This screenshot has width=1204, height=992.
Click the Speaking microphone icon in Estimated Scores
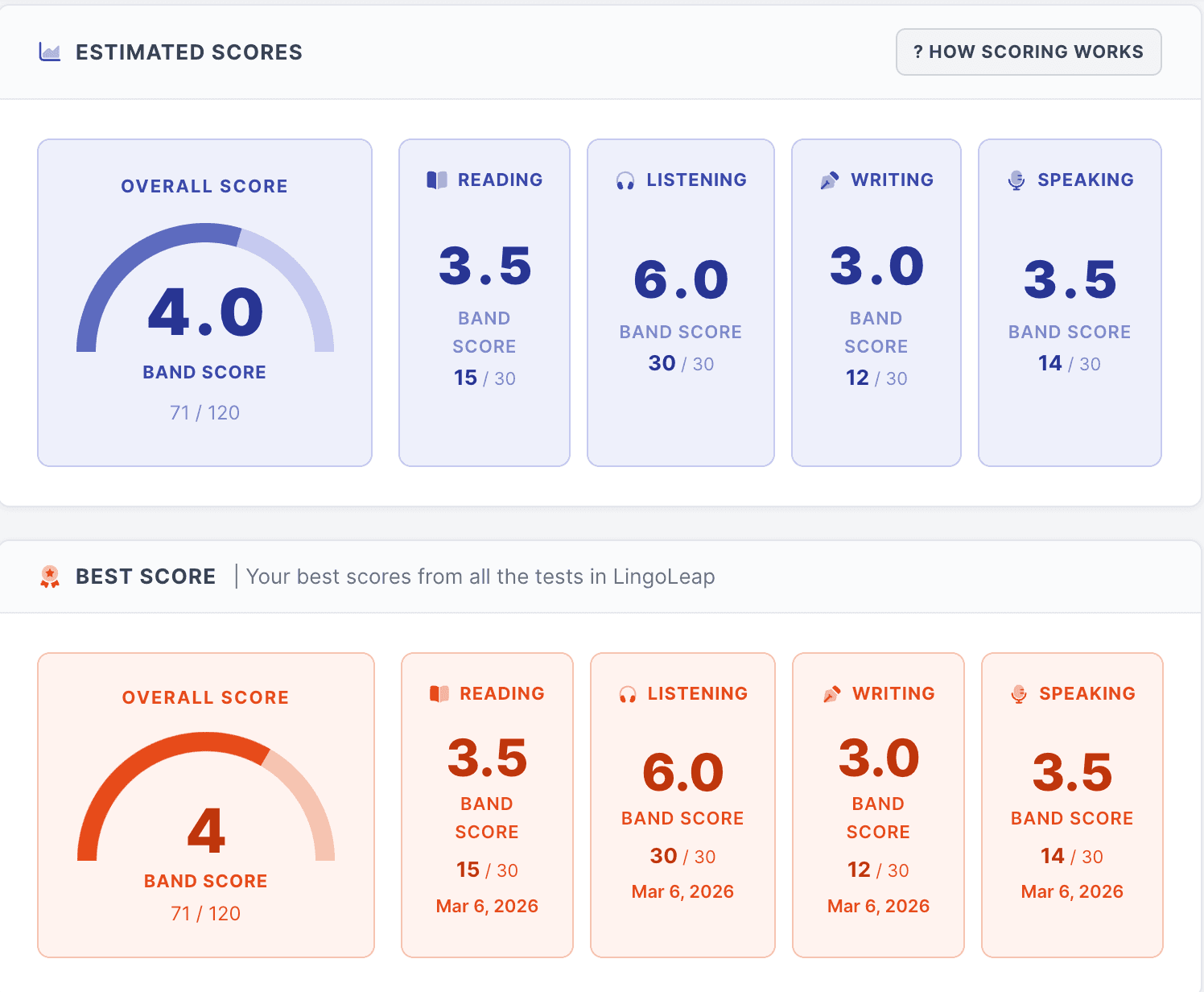1016,180
